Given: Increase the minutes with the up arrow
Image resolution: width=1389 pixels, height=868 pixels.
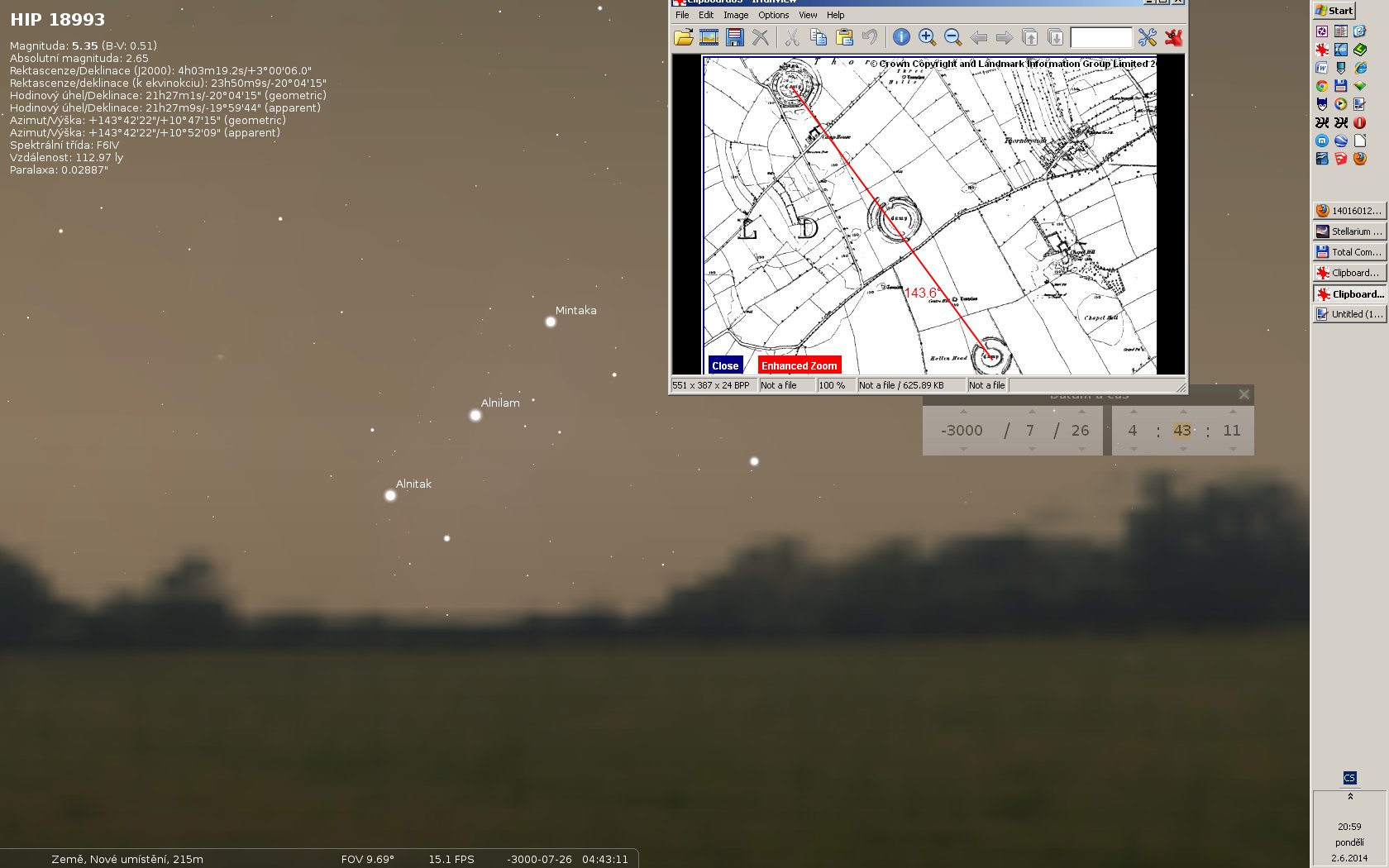Looking at the screenshot, I should pos(1183,411).
